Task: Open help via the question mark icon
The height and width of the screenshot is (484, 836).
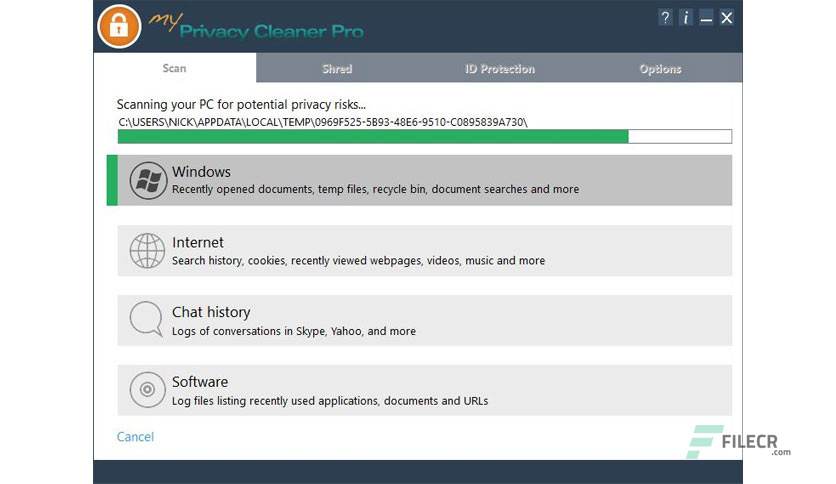Action: (665, 18)
